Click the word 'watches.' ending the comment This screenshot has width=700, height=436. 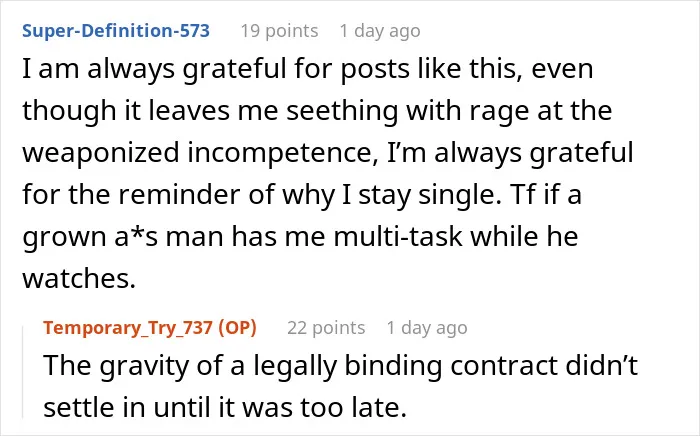(x=79, y=278)
